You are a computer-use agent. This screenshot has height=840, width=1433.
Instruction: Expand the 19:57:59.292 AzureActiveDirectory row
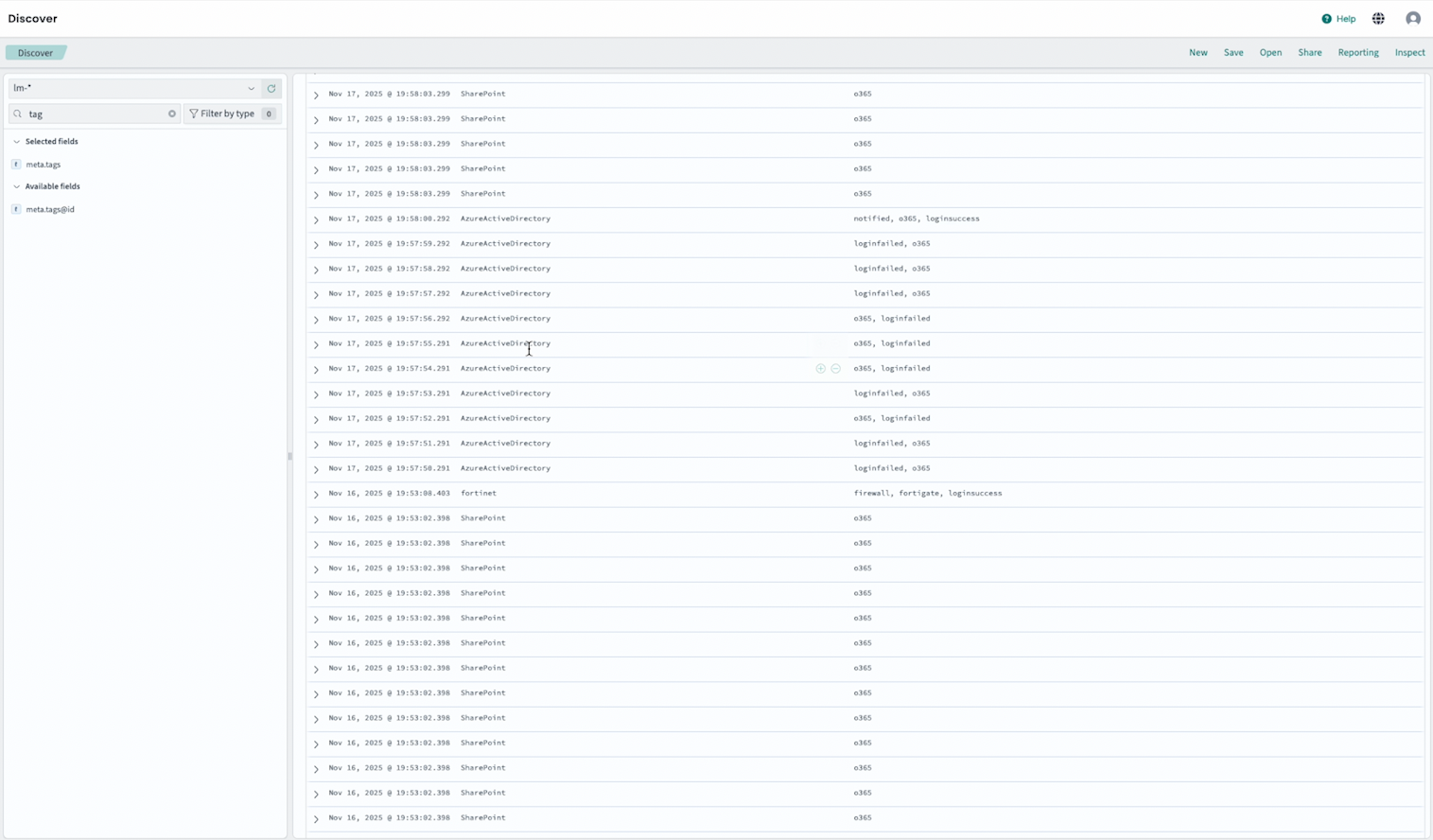(316, 244)
